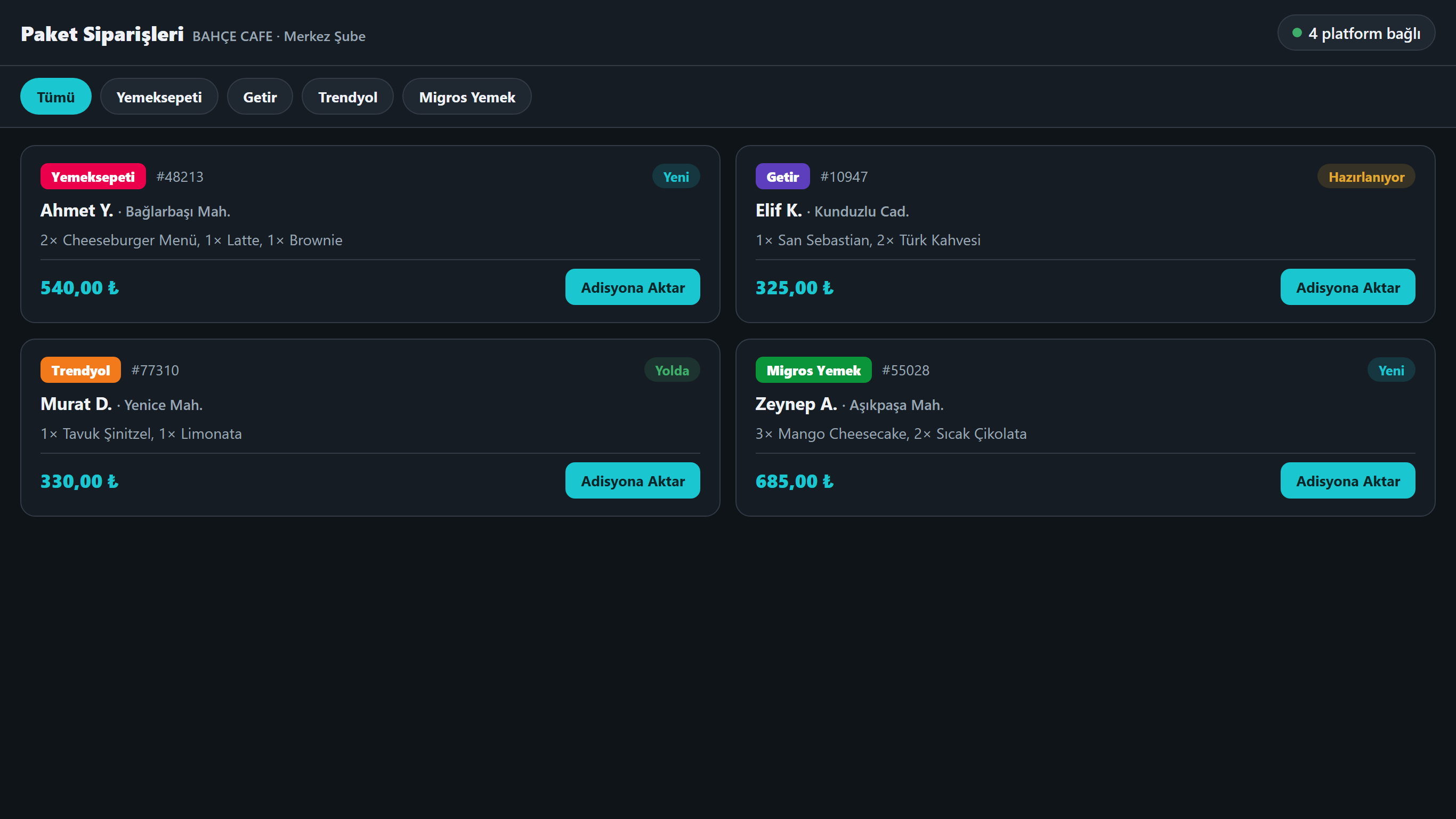Screen dimensions: 1456x819
Task: Click Adisyona Aktar for Ahmet Y. order
Action: click(633, 287)
